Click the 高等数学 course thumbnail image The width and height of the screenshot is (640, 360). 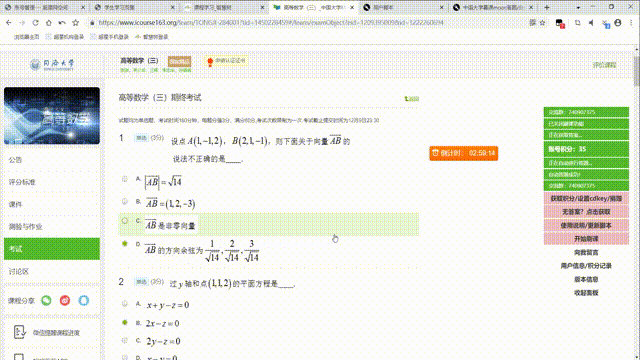tap(52, 116)
